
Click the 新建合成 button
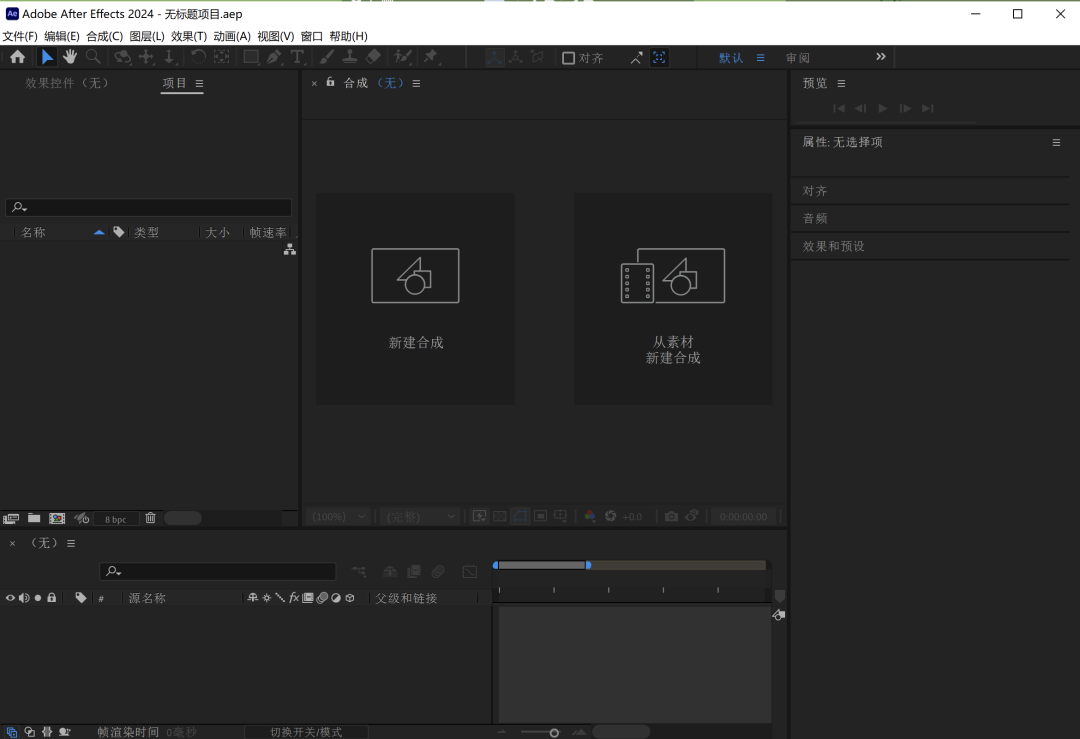[415, 298]
